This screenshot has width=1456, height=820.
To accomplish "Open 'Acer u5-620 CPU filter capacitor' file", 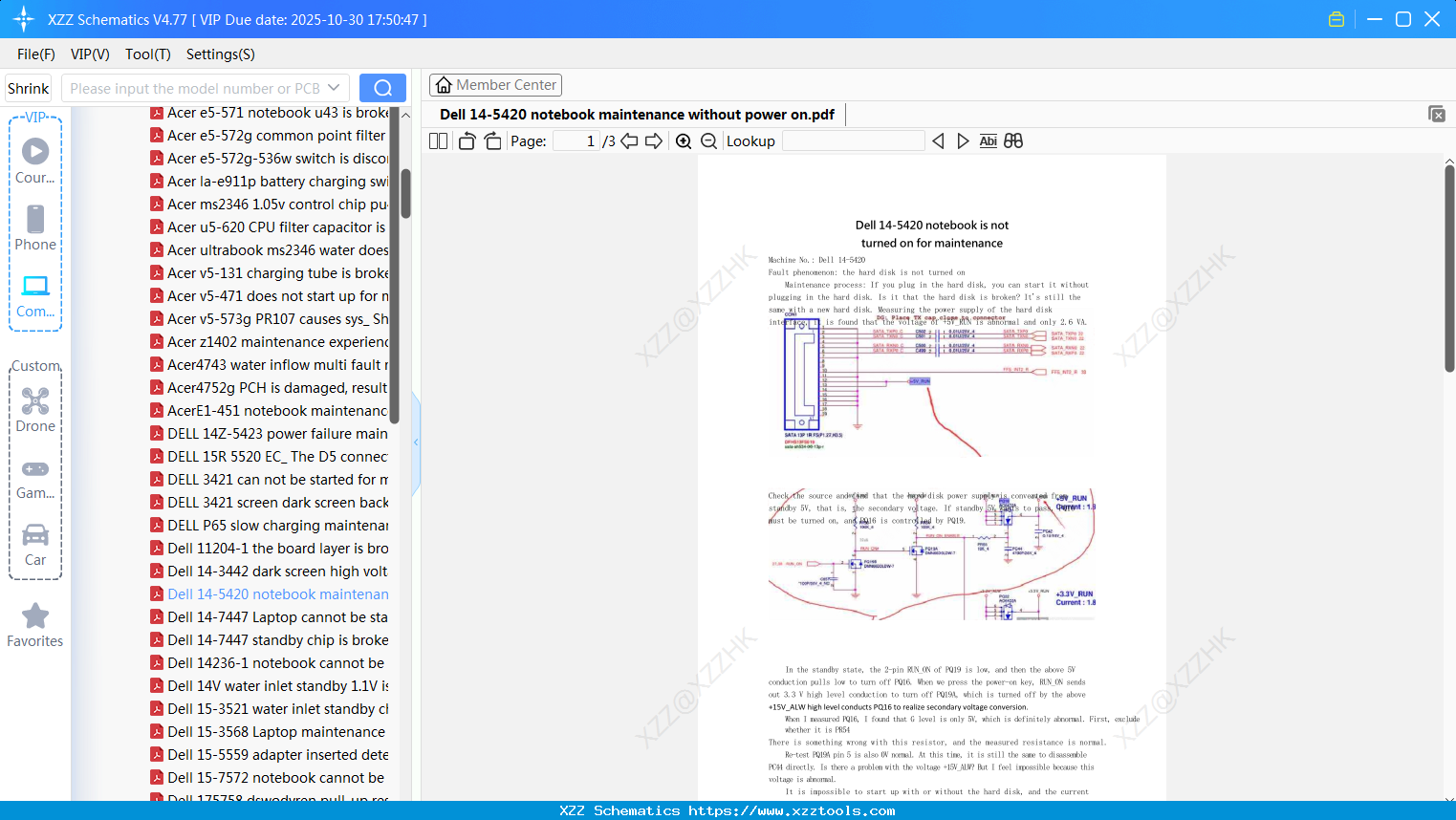I will click(269, 227).
